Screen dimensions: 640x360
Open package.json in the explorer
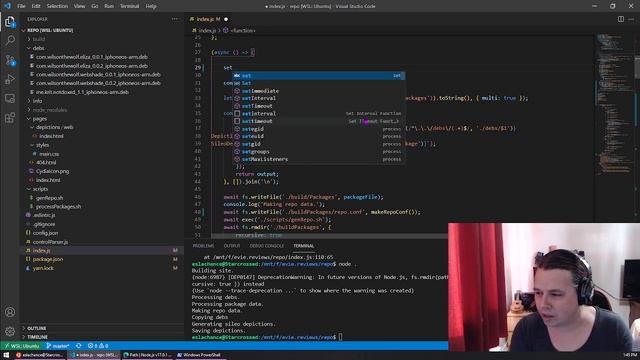coord(48,259)
